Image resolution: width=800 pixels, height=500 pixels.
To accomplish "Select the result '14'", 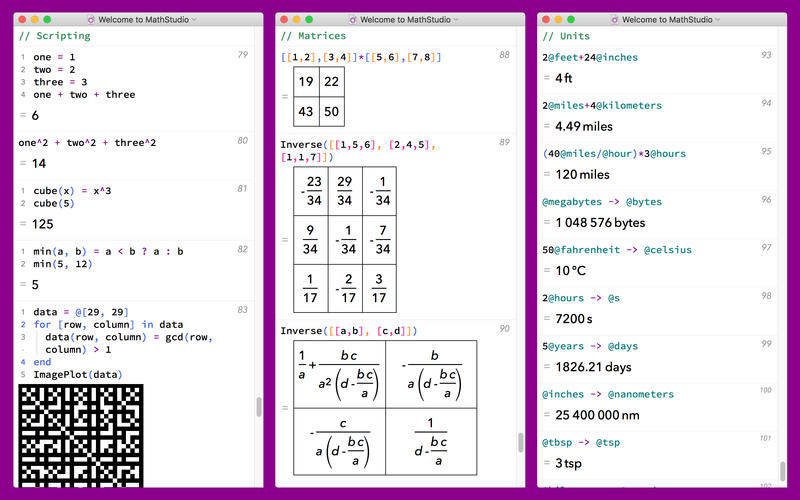I will [39, 164].
